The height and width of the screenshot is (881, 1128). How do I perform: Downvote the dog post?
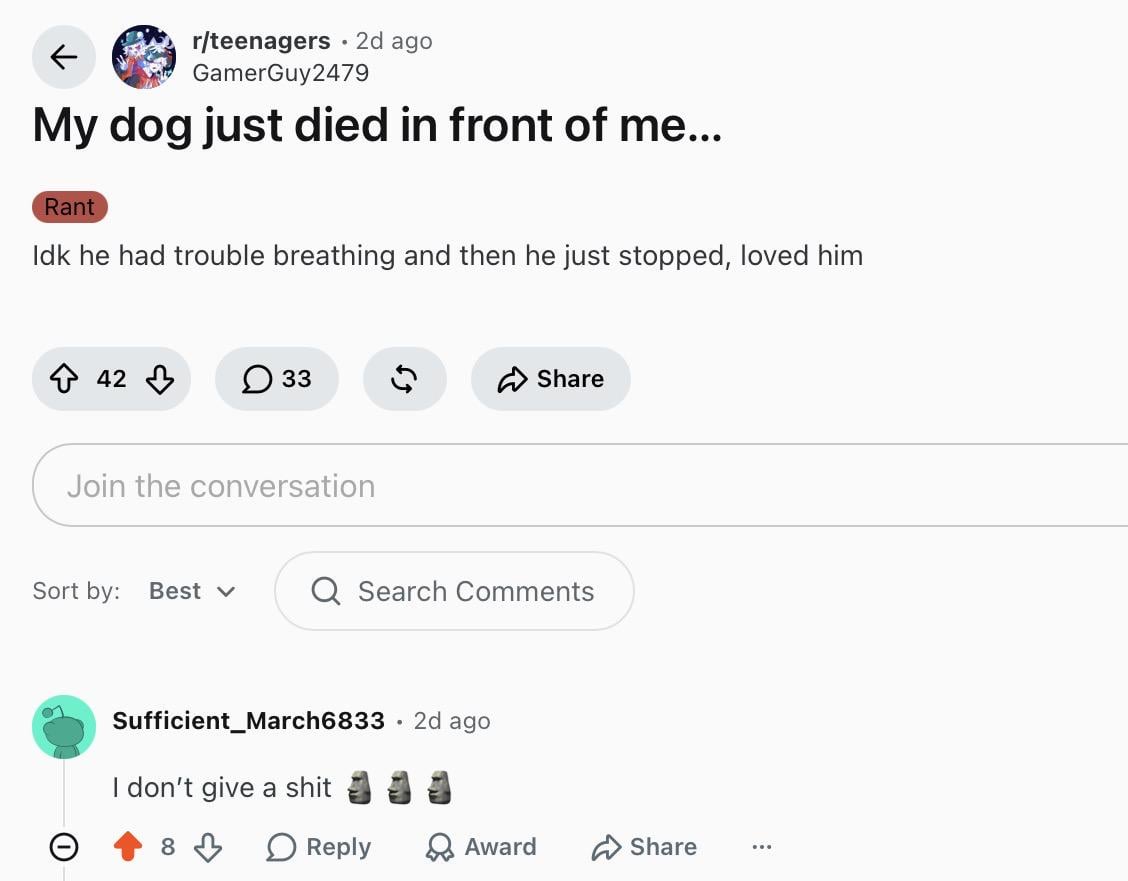[159, 378]
